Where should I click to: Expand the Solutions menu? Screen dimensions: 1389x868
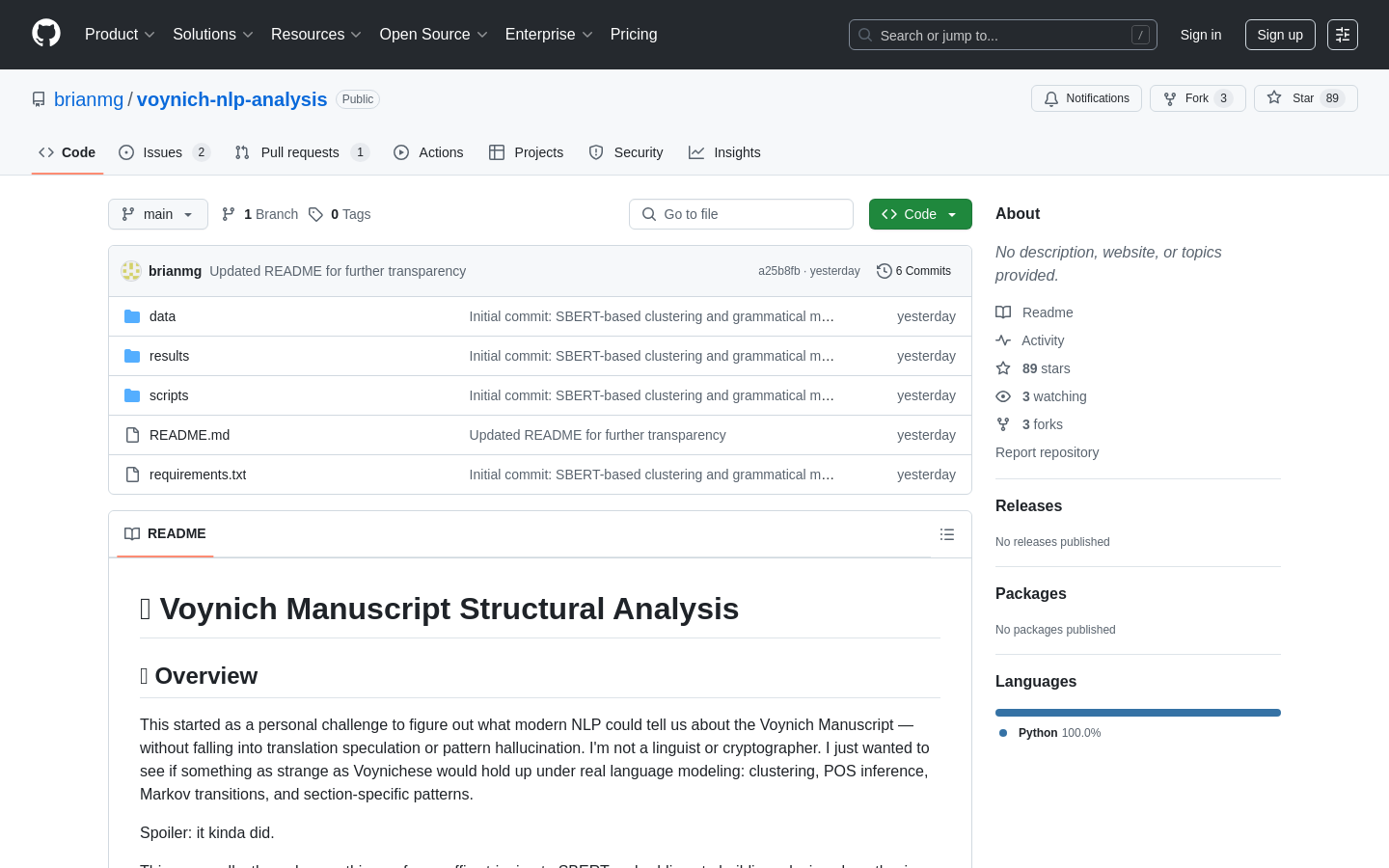[213, 34]
